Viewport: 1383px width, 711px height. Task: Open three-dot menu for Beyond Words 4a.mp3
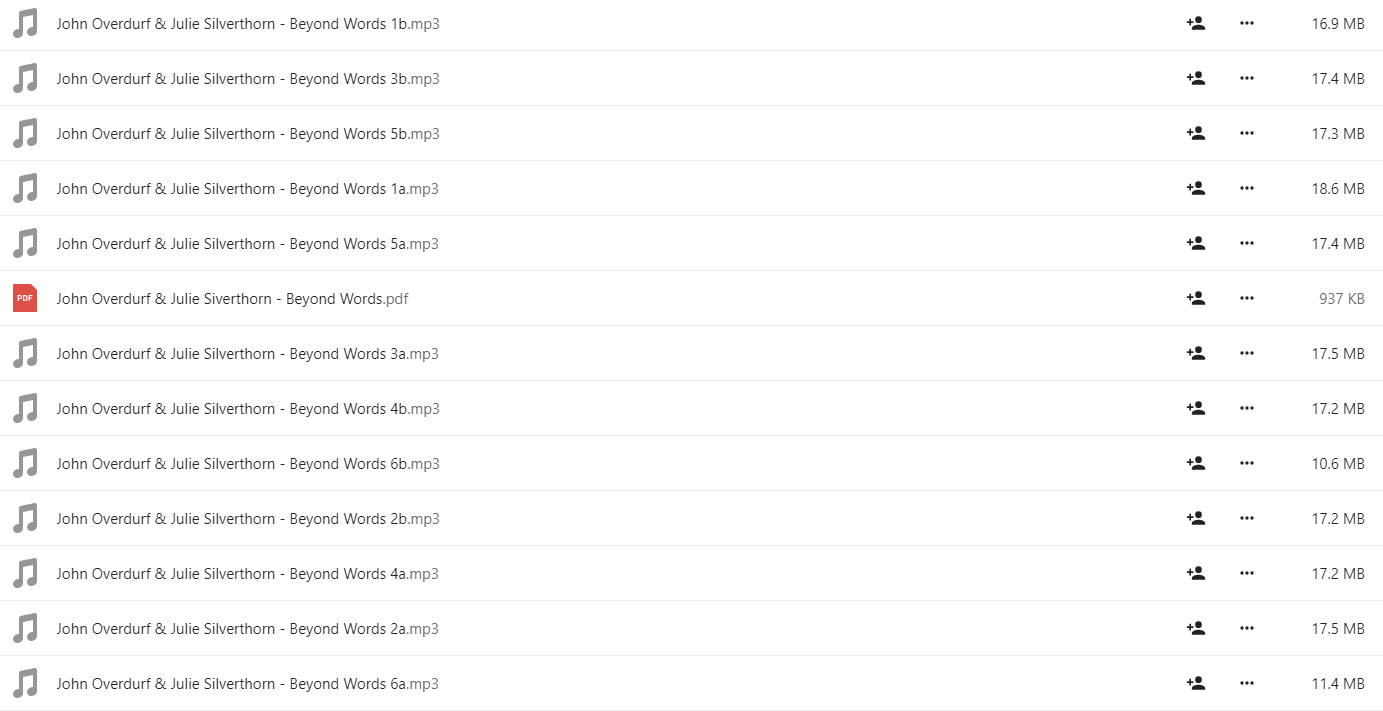point(1246,573)
